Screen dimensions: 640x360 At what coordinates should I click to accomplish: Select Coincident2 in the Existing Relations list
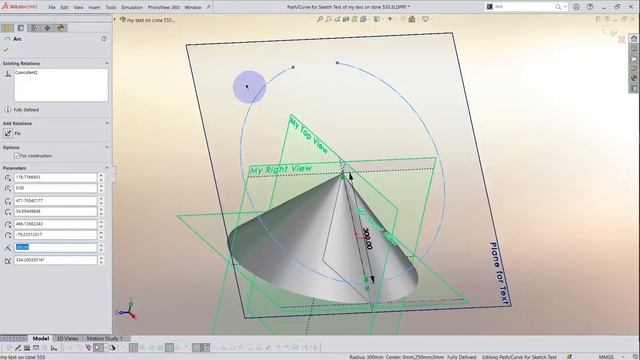(x=26, y=73)
